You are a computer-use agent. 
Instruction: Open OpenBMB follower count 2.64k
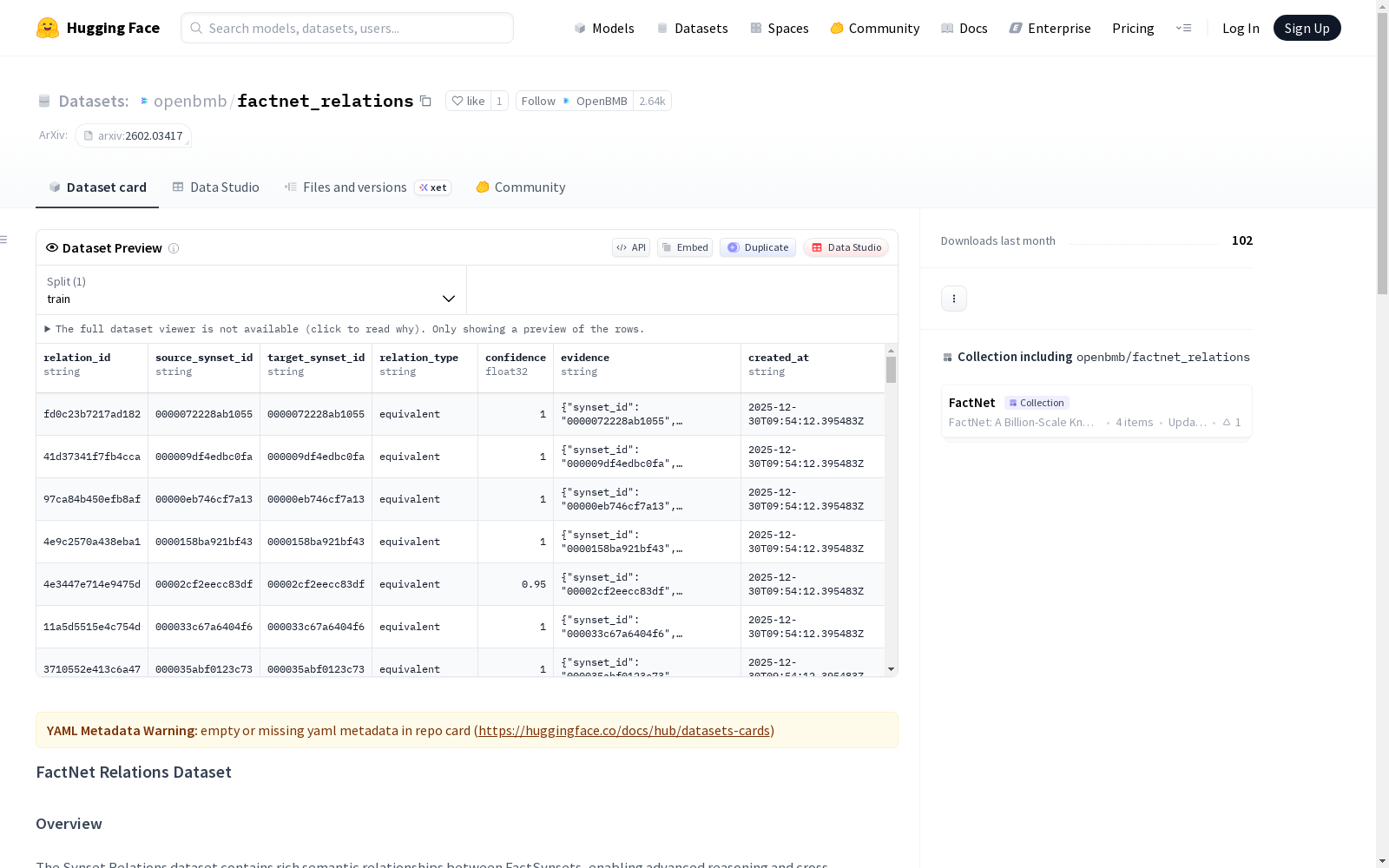652,101
